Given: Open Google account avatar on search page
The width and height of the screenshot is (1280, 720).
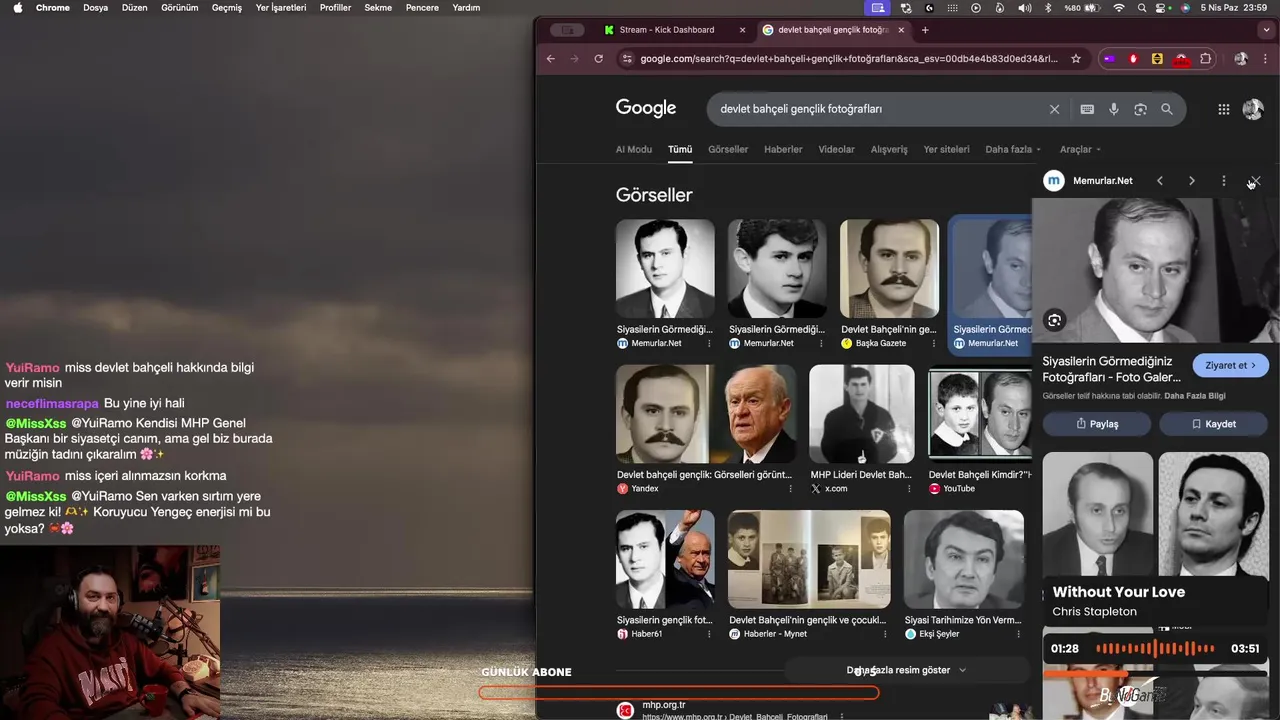Looking at the screenshot, I should point(1253,109).
